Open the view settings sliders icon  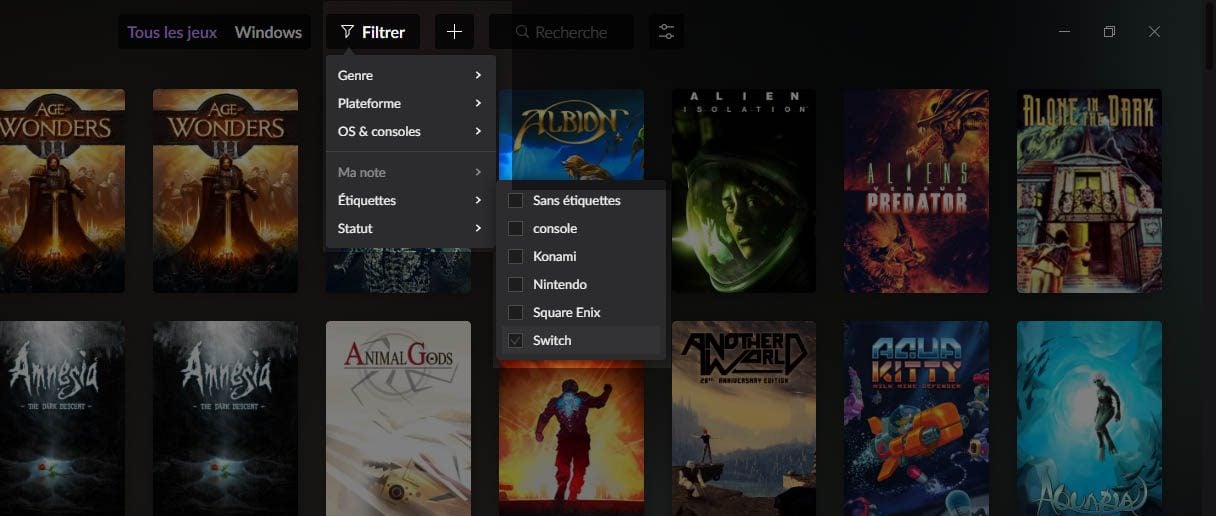coord(666,32)
